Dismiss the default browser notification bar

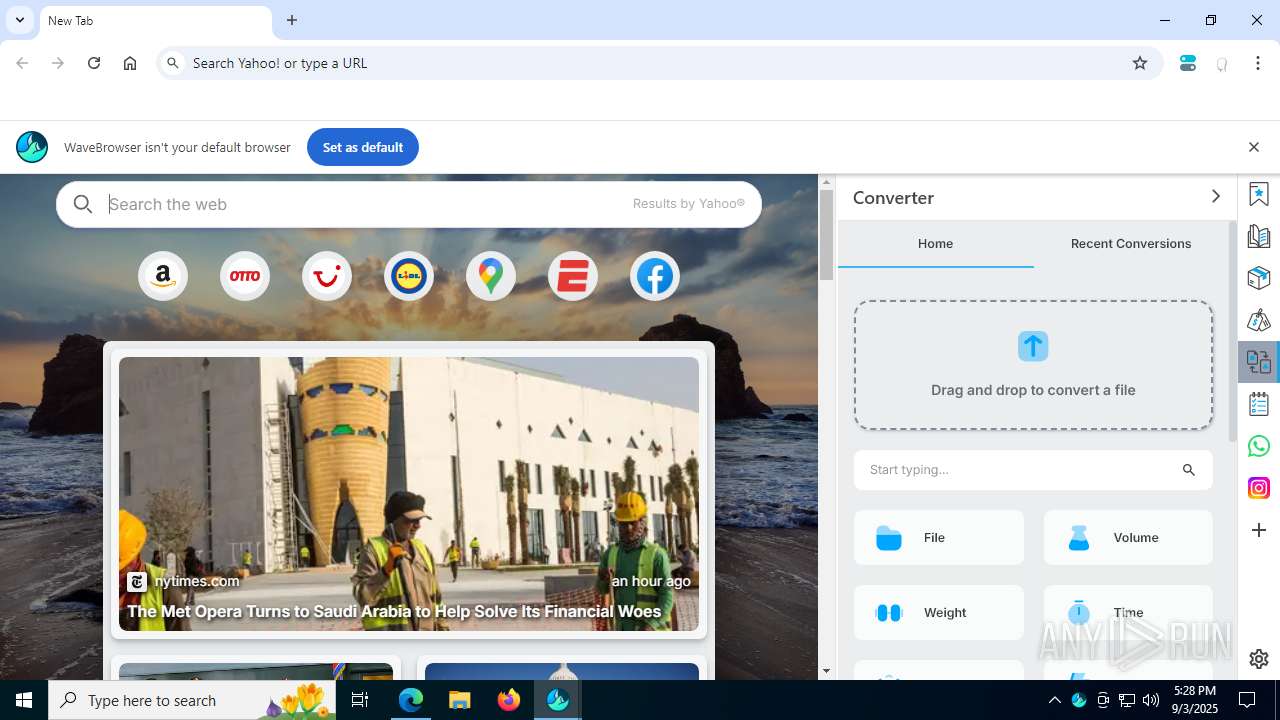pos(1254,147)
